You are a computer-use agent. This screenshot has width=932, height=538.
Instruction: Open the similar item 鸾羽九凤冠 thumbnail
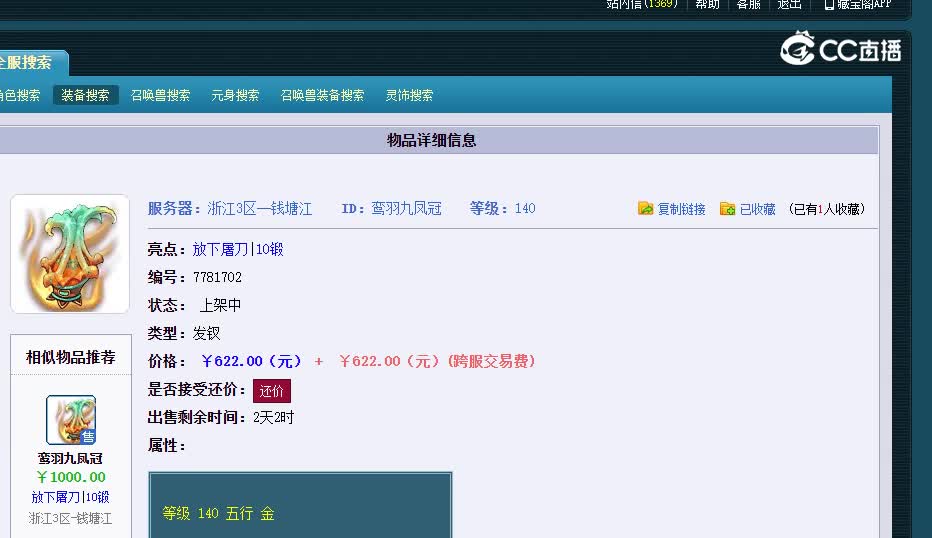pos(71,420)
